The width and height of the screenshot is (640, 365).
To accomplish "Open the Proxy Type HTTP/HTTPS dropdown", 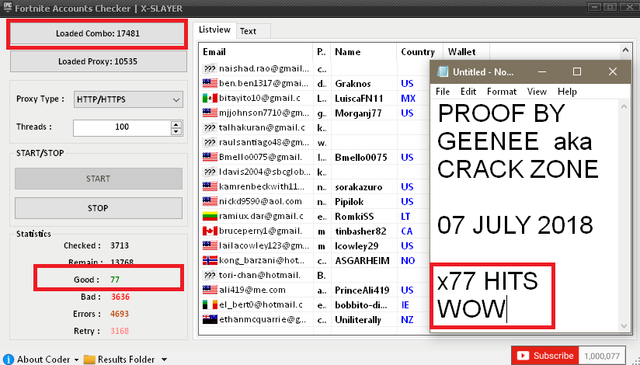I will pos(128,100).
